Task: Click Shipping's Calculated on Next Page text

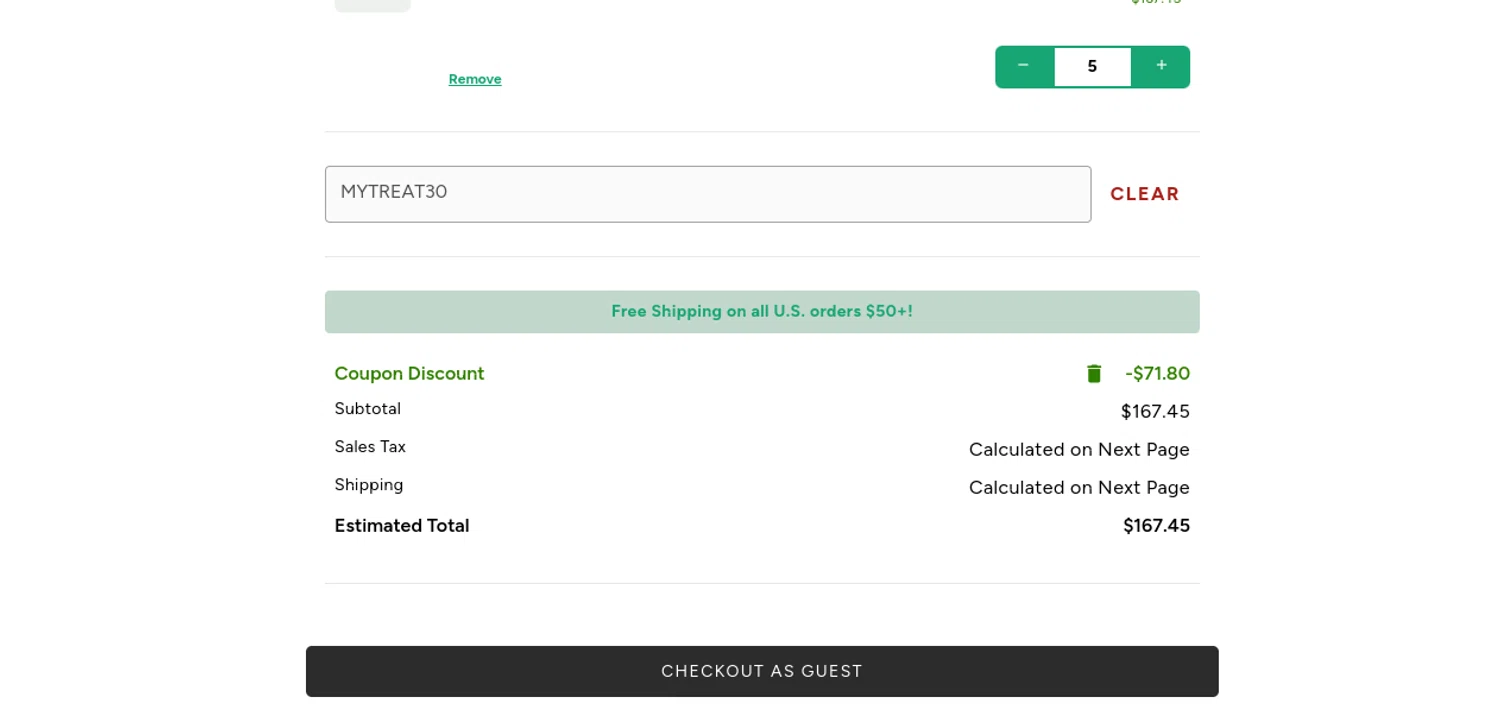Action: 1079,488
